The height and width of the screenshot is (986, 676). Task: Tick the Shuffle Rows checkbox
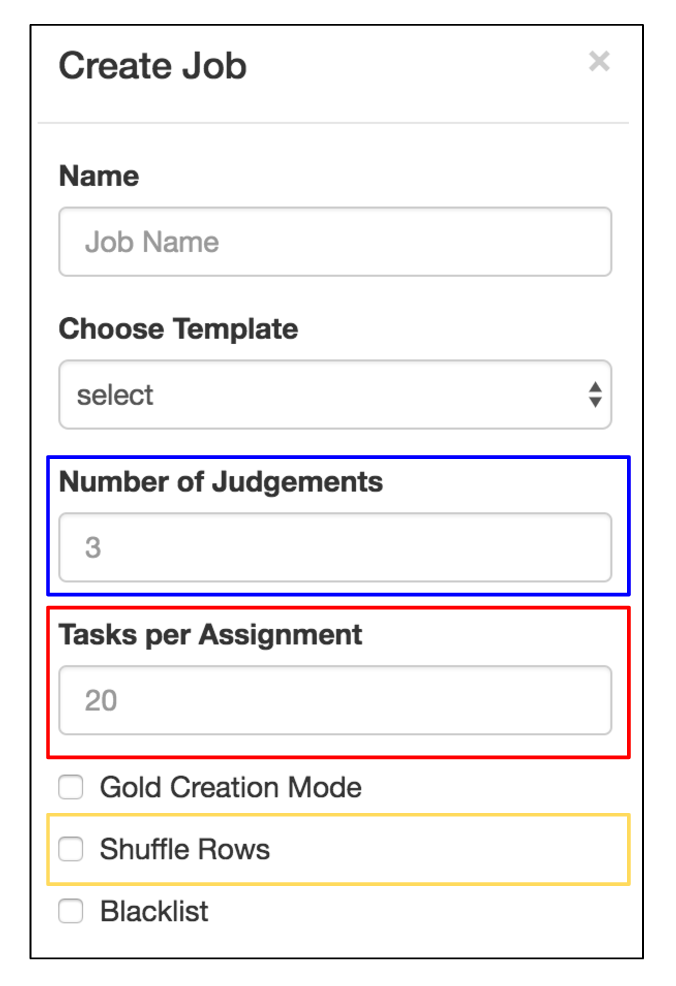71,850
